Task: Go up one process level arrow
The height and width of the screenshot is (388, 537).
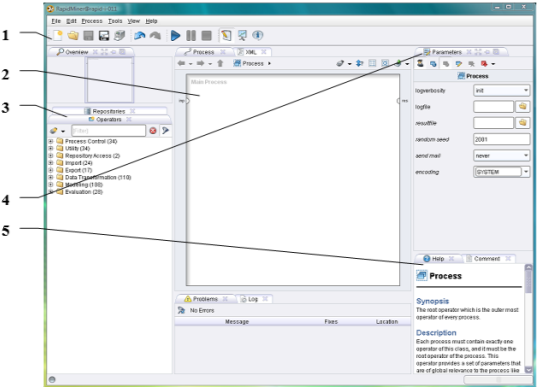Action: tap(220, 63)
